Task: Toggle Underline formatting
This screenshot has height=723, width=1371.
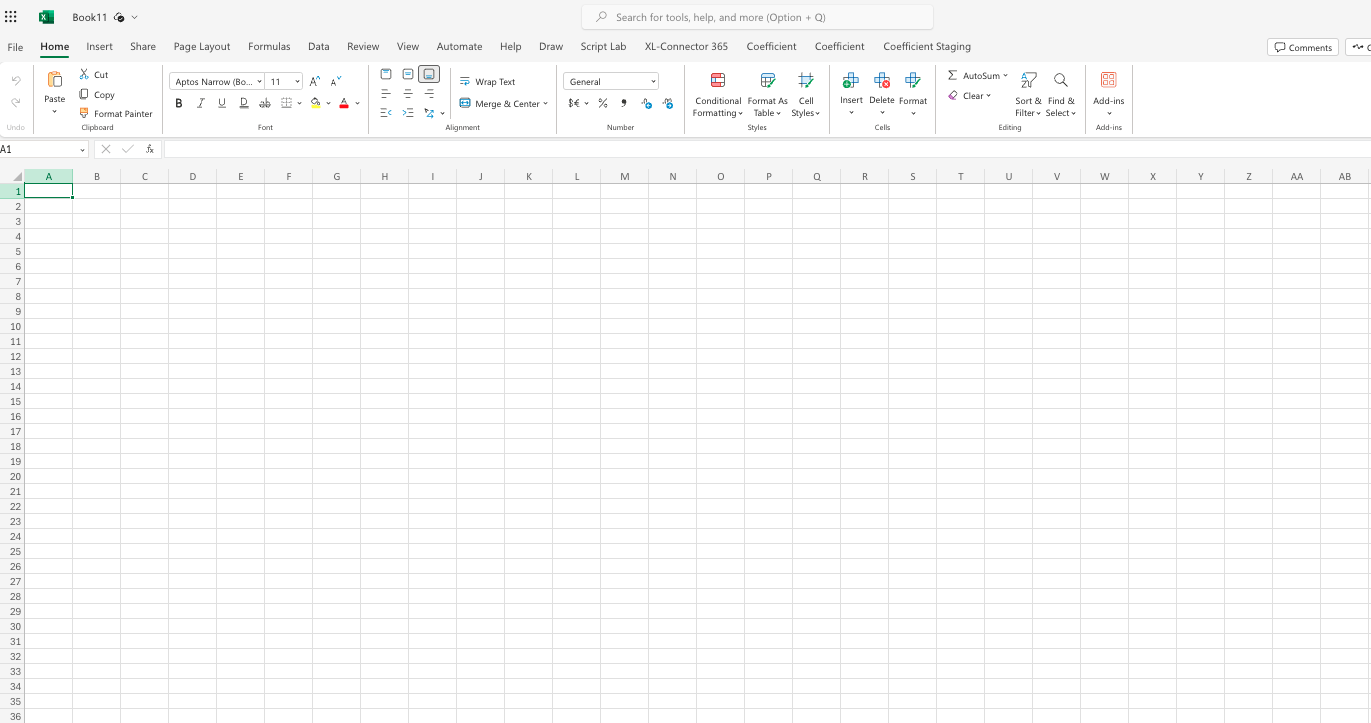Action: coord(222,103)
